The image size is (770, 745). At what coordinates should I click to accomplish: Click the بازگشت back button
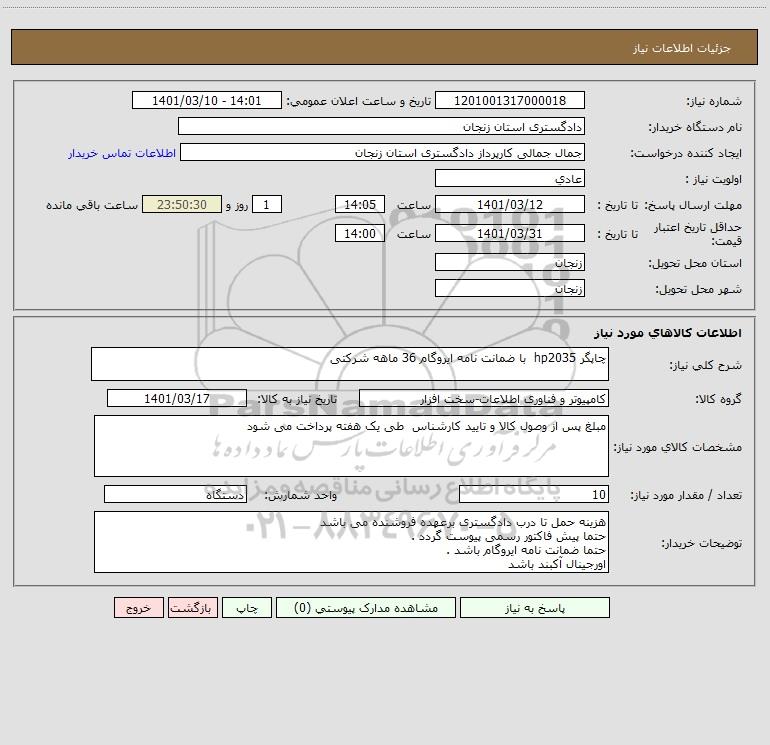click(x=192, y=607)
